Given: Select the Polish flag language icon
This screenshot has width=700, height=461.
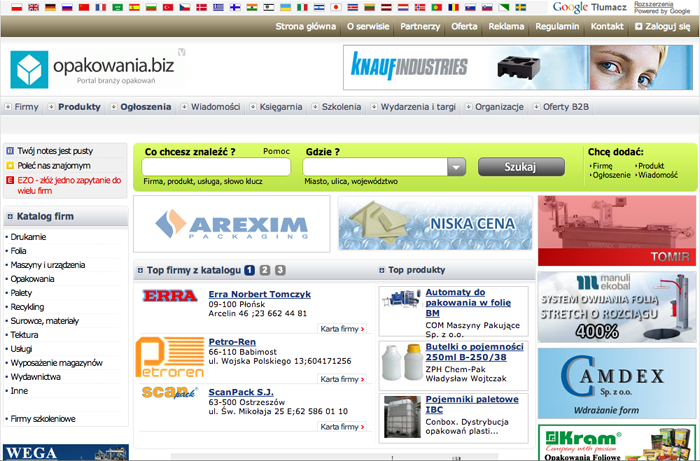Looking at the screenshot, I should pyautogui.click(x=17, y=7).
